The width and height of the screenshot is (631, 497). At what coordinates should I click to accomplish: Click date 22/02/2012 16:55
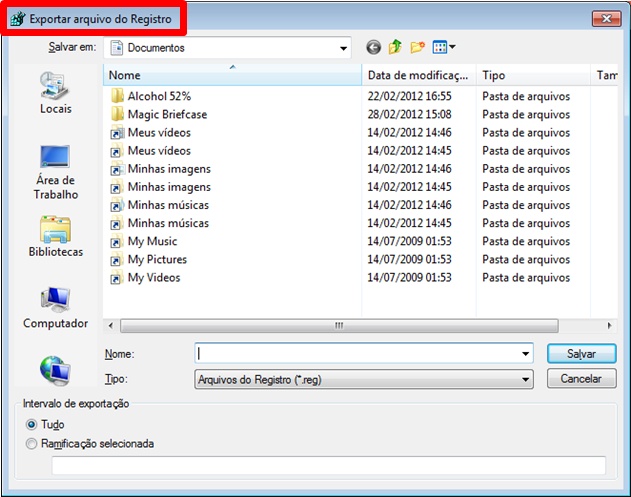(x=410, y=96)
